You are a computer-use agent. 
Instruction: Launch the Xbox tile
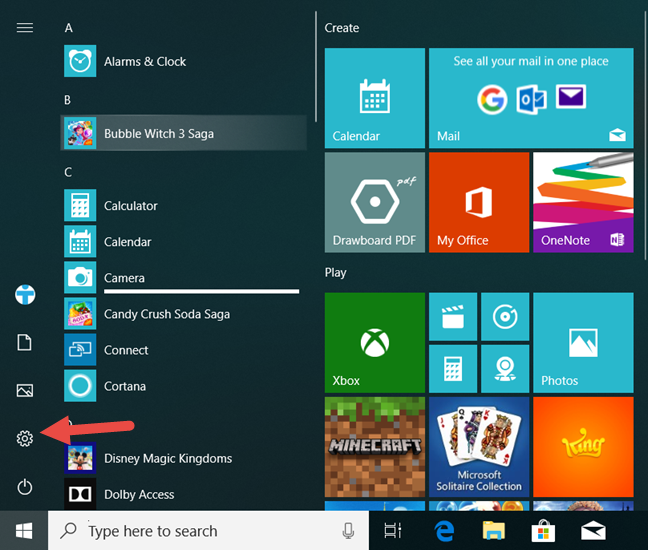point(374,343)
